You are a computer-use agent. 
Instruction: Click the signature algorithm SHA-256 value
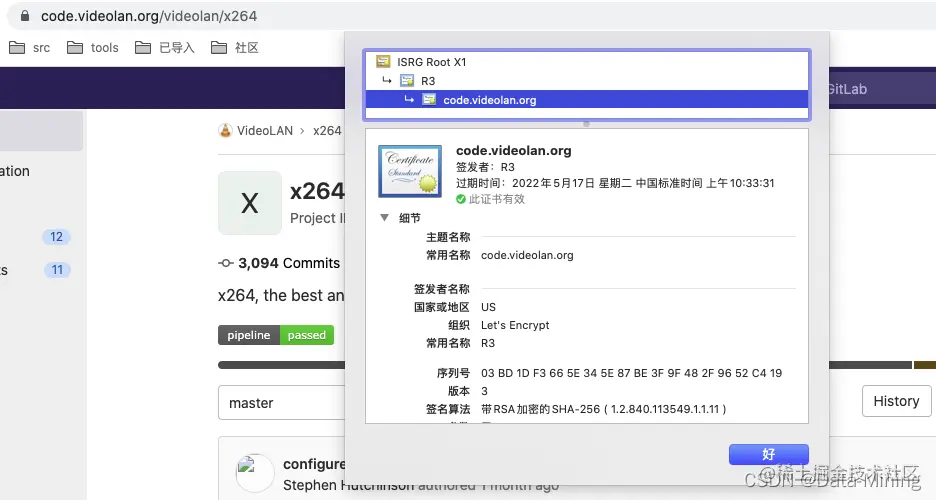click(604, 409)
